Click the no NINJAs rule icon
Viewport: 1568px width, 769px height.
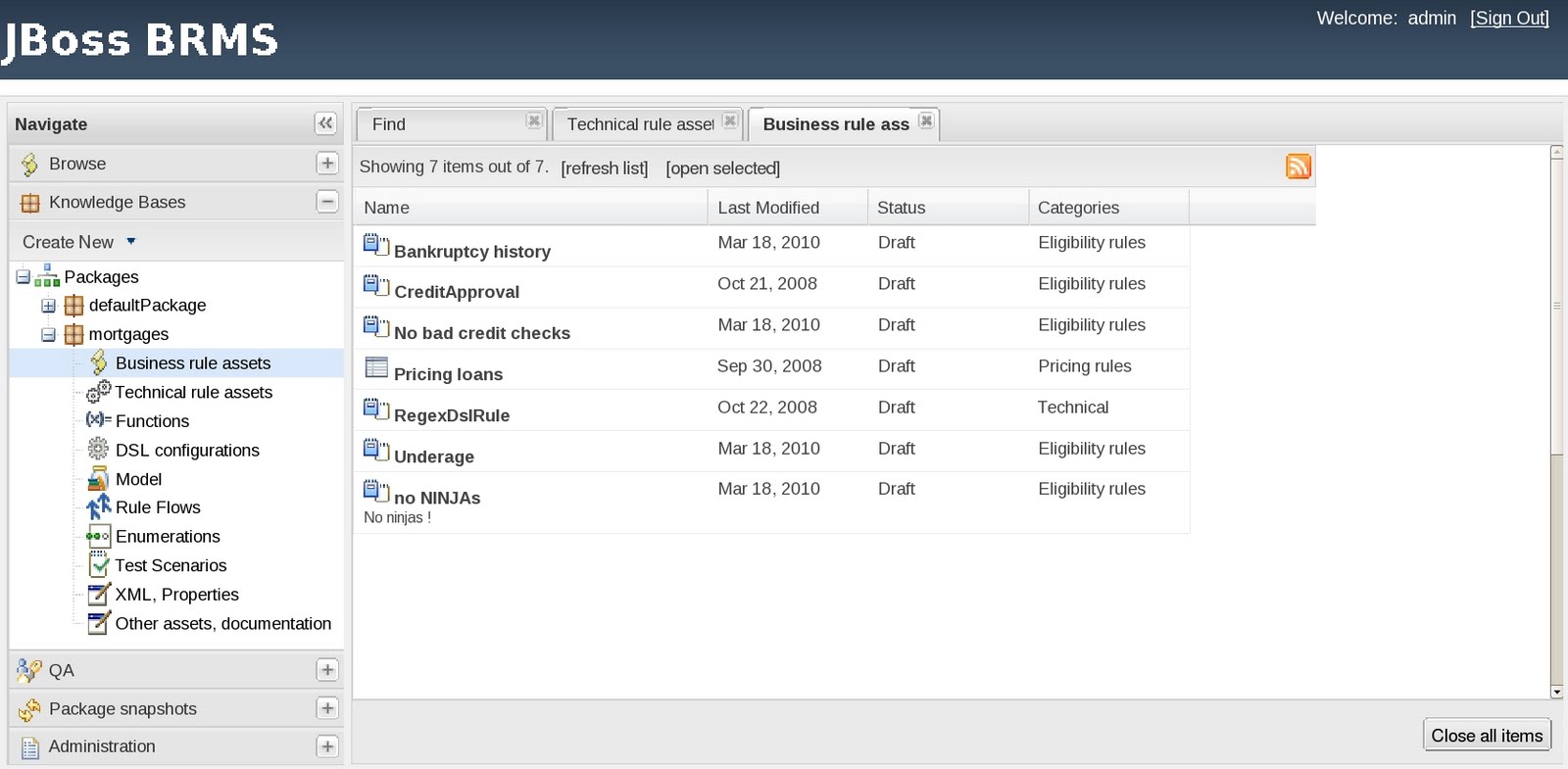(x=376, y=490)
